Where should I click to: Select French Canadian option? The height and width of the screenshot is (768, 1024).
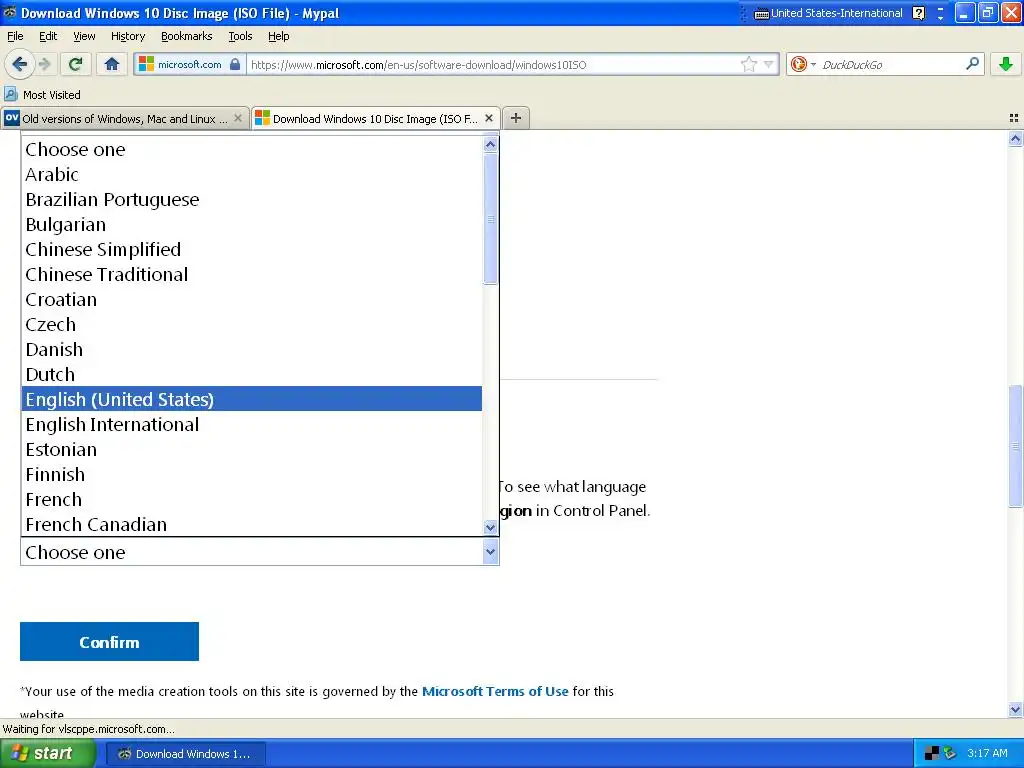coord(251,524)
